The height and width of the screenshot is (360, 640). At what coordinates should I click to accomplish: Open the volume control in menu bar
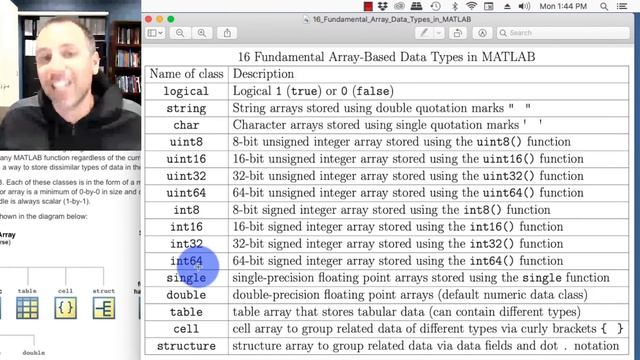(524, 6)
